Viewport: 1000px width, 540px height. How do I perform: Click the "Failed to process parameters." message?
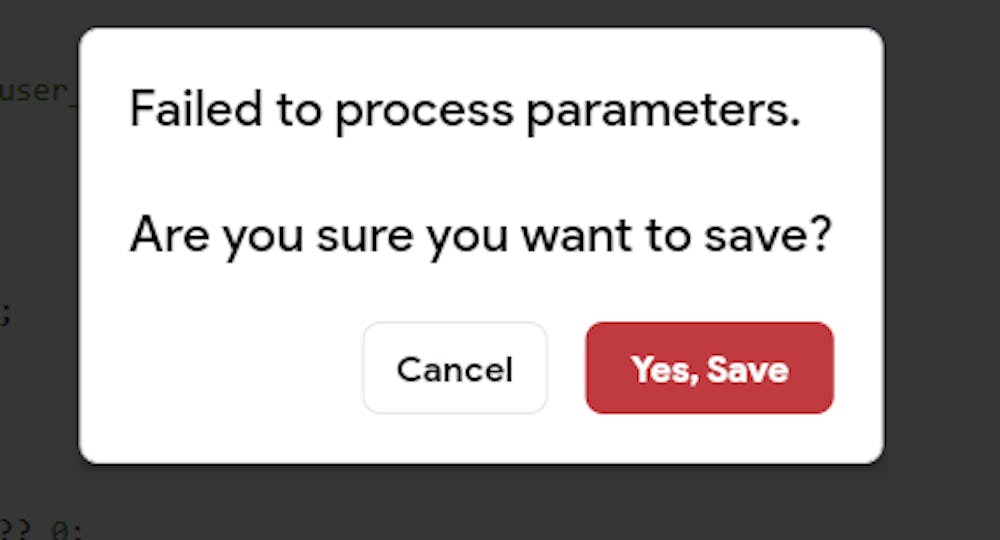point(465,109)
